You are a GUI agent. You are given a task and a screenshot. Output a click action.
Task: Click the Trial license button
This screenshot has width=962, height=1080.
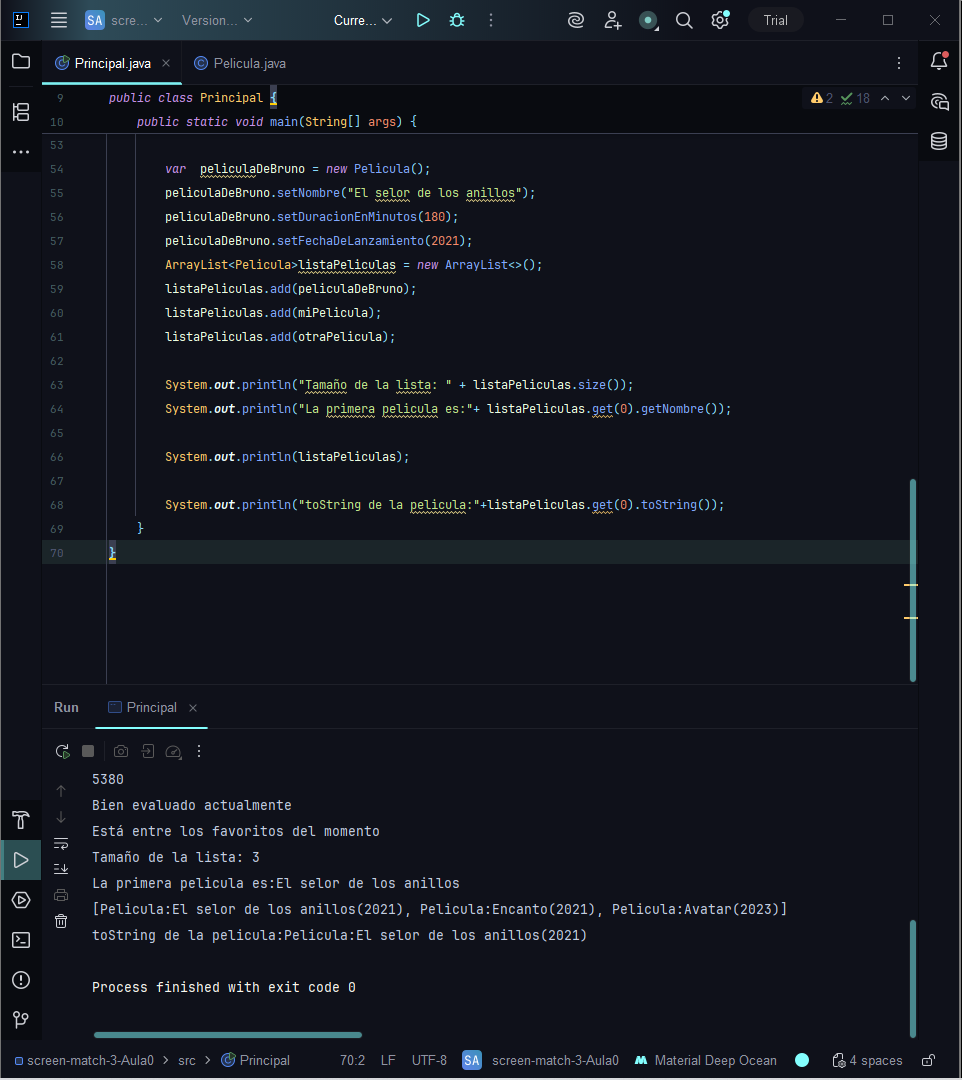point(775,21)
